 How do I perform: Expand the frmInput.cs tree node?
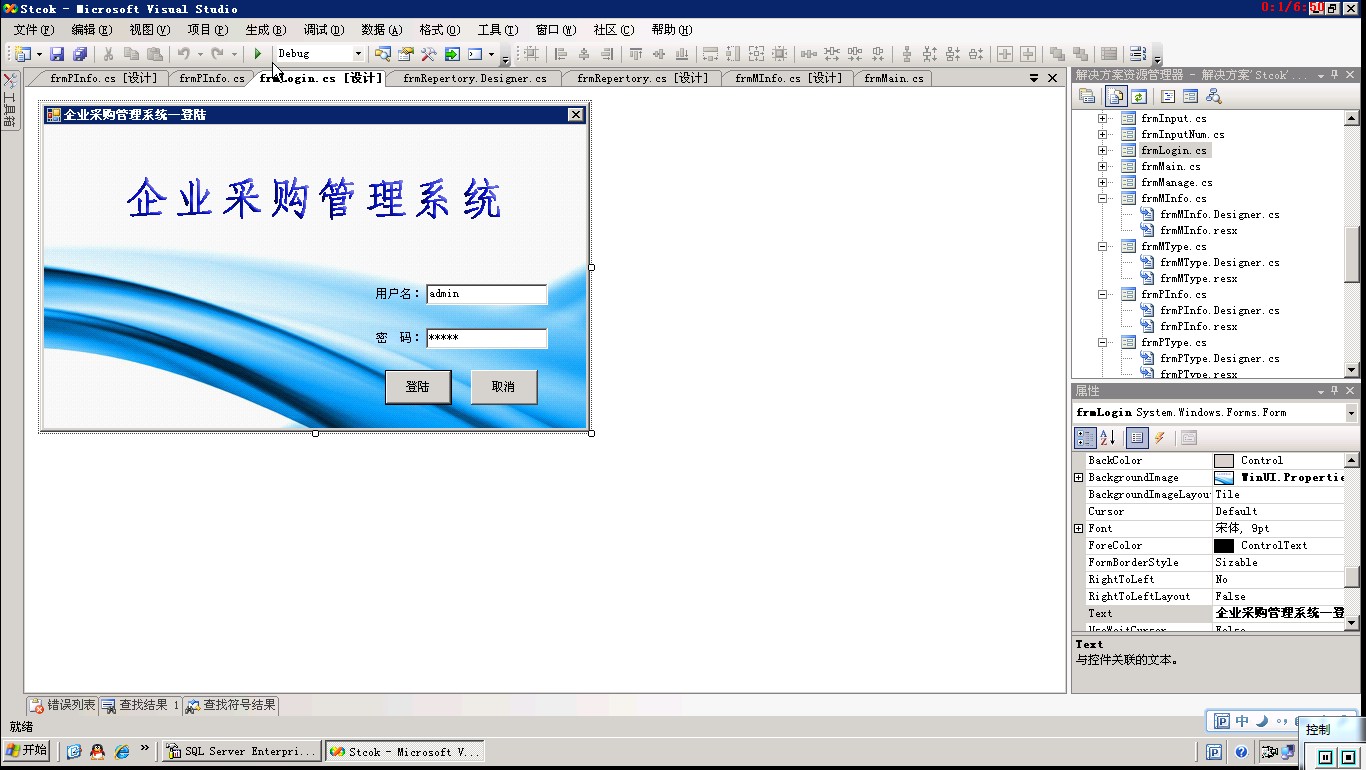pos(1103,118)
